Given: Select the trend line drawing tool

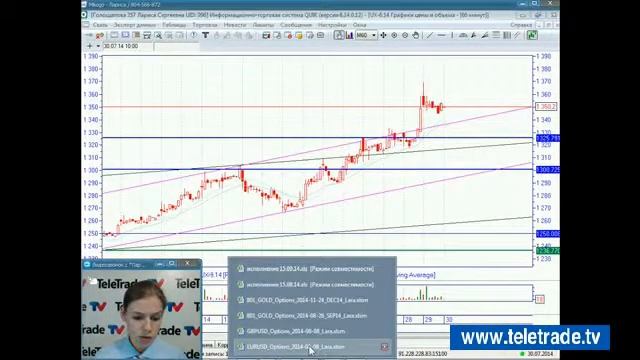Looking at the screenshot, I should (429, 36).
